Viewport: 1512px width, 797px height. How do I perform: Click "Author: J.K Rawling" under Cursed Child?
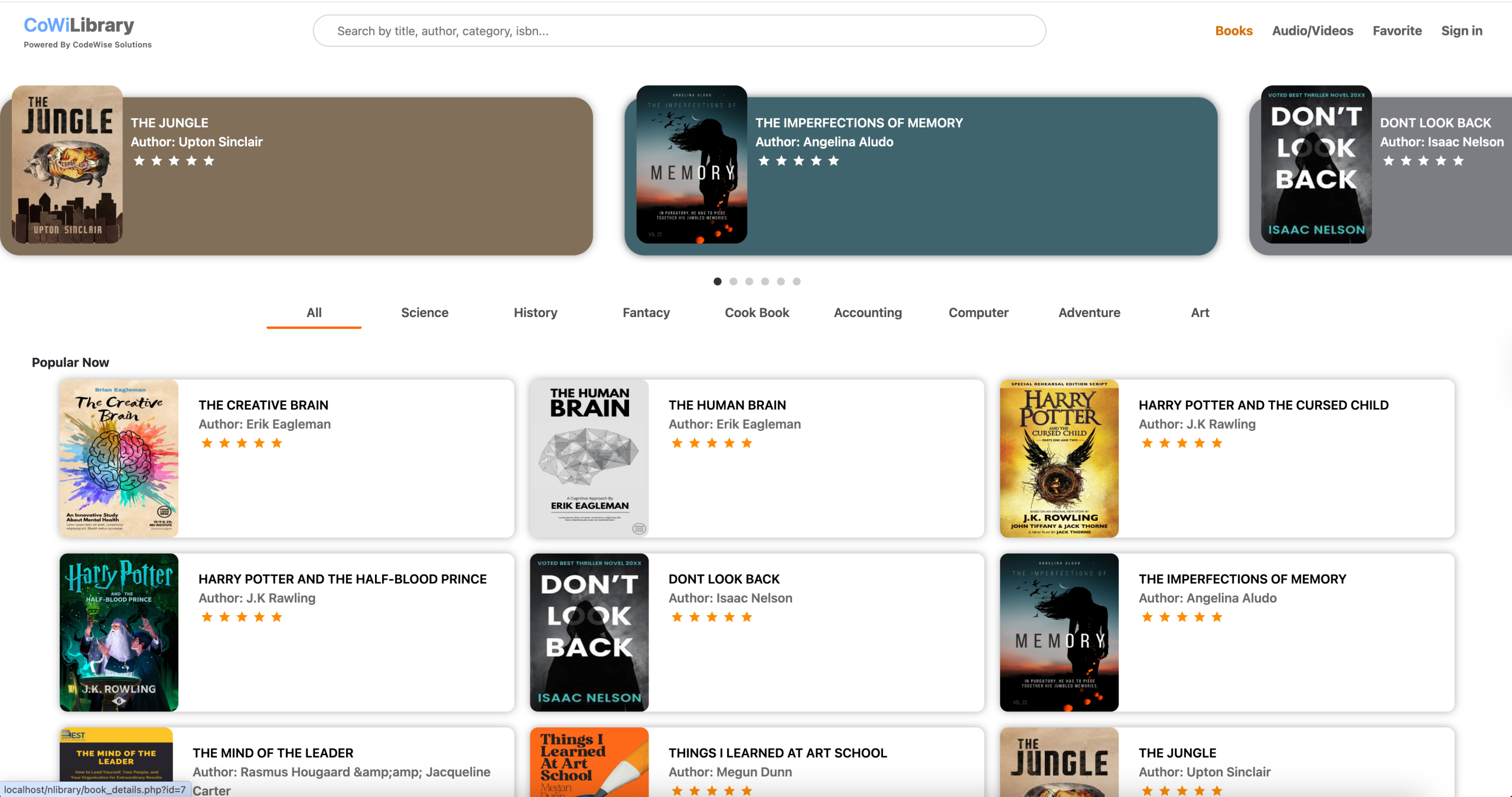click(1197, 424)
